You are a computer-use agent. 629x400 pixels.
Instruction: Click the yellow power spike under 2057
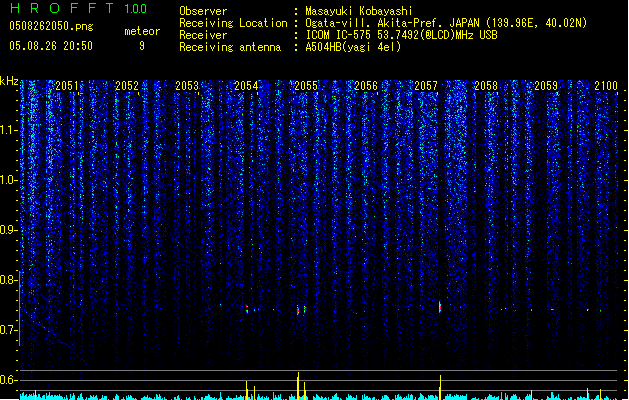tap(440, 387)
